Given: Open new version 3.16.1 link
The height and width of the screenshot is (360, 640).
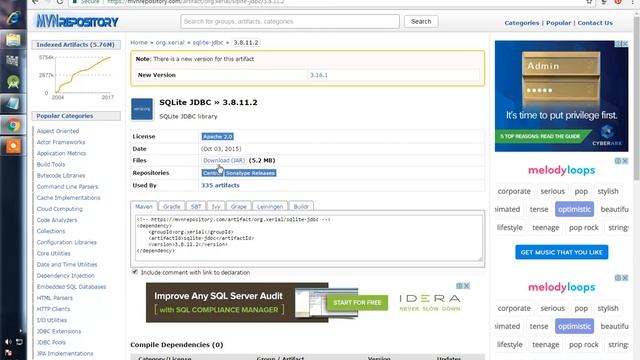Looking at the screenshot, I should (318, 75).
